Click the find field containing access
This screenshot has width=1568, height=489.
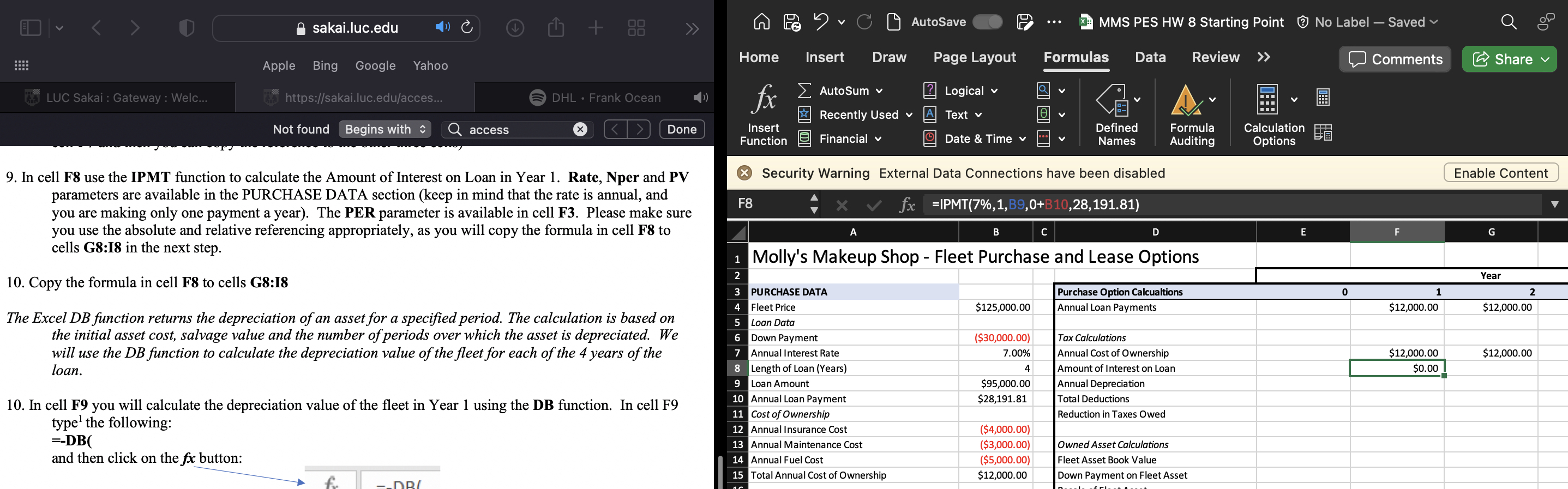[518, 130]
